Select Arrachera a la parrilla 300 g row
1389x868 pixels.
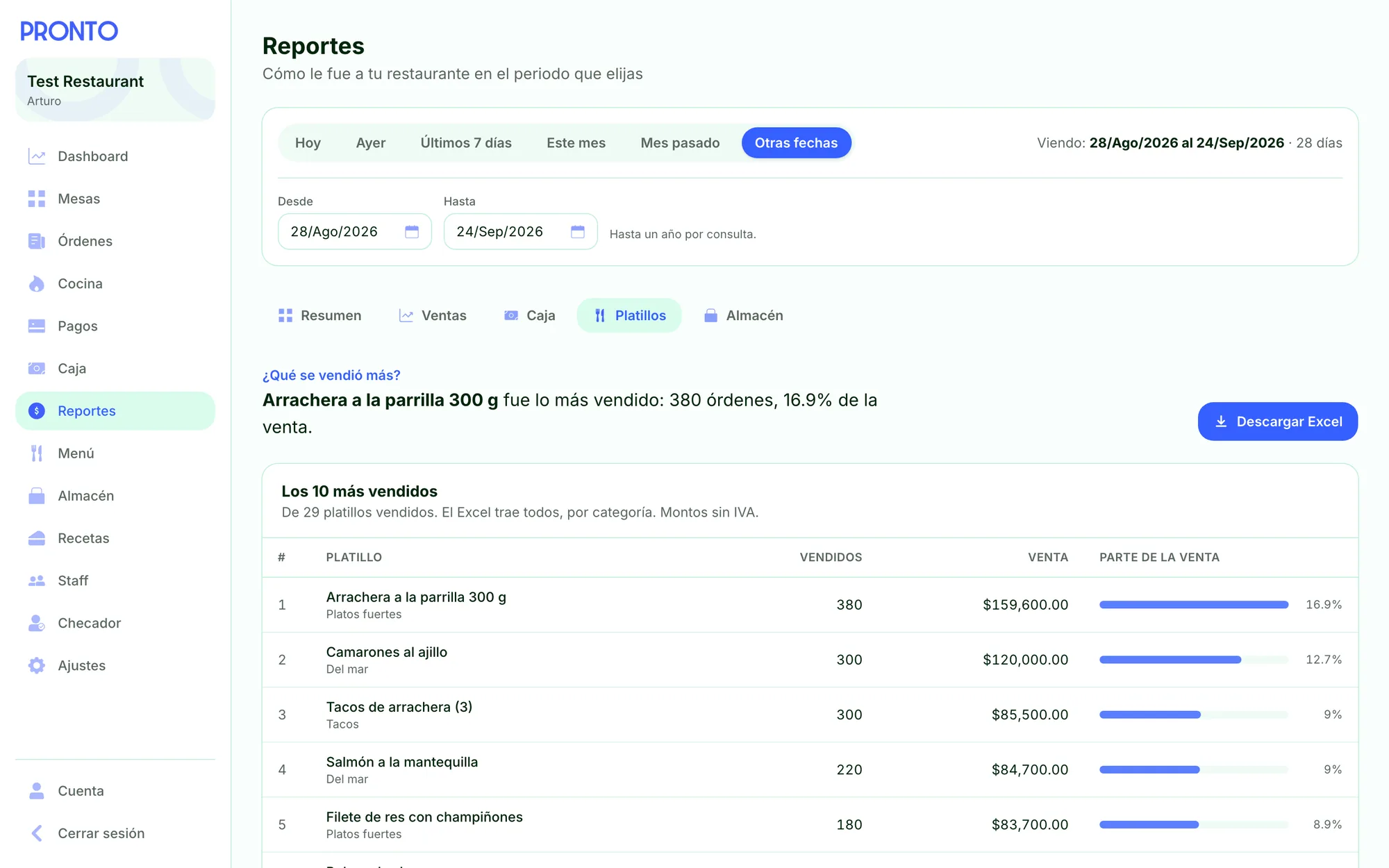coord(810,605)
